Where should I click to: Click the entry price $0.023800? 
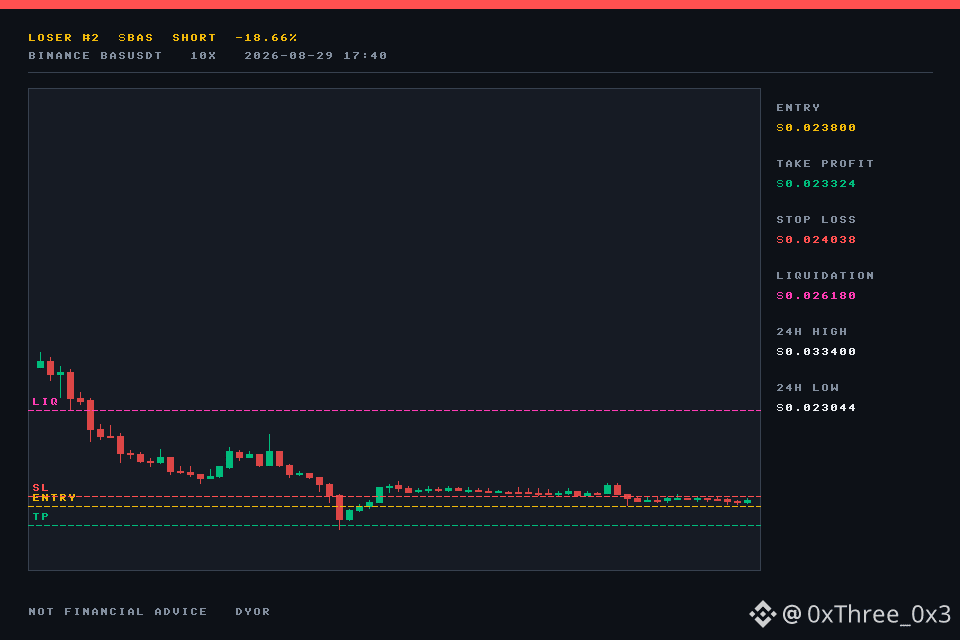coord(816,127)
